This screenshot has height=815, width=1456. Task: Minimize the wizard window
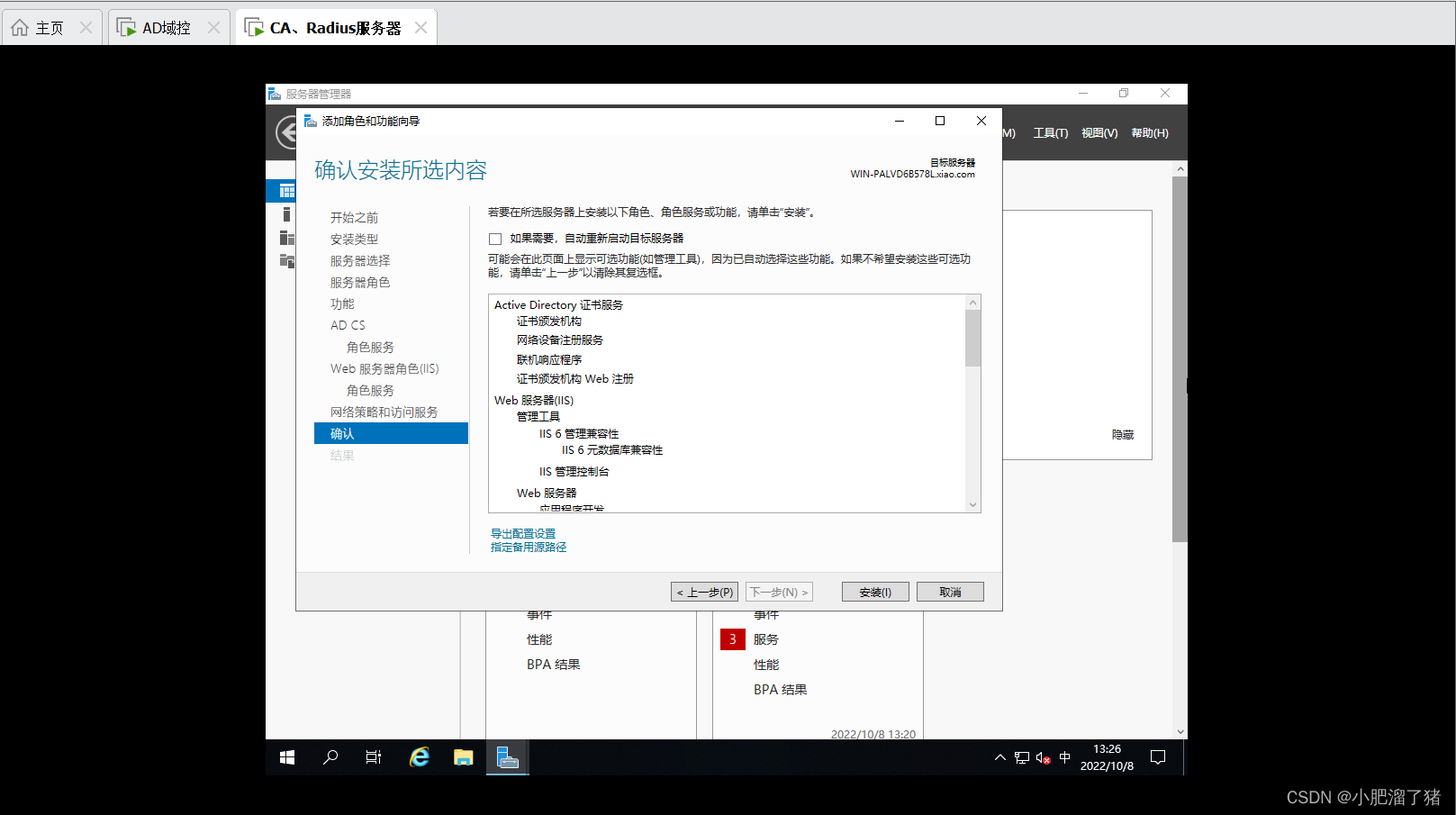(x=899, y=121)
